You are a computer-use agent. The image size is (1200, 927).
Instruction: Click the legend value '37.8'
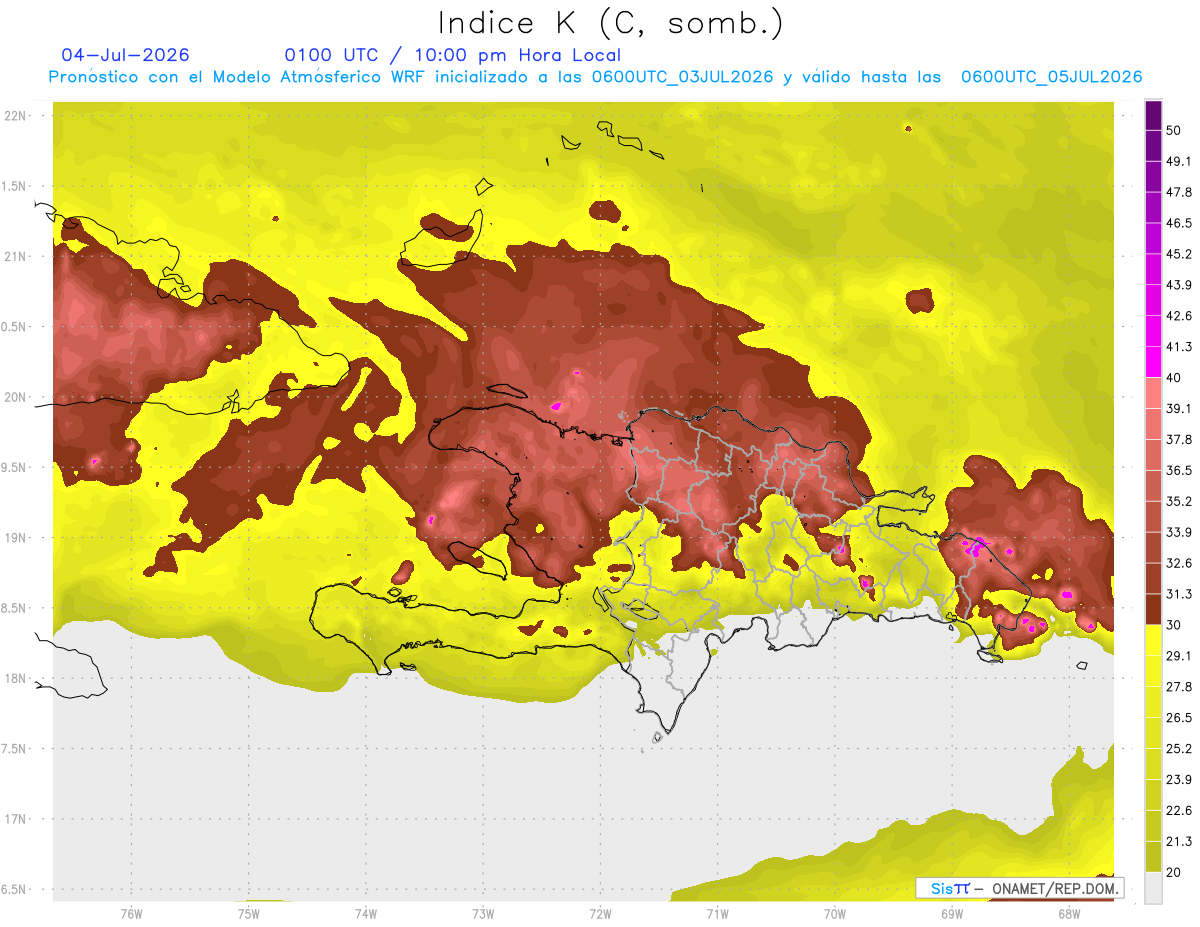tap(1179, 439)
